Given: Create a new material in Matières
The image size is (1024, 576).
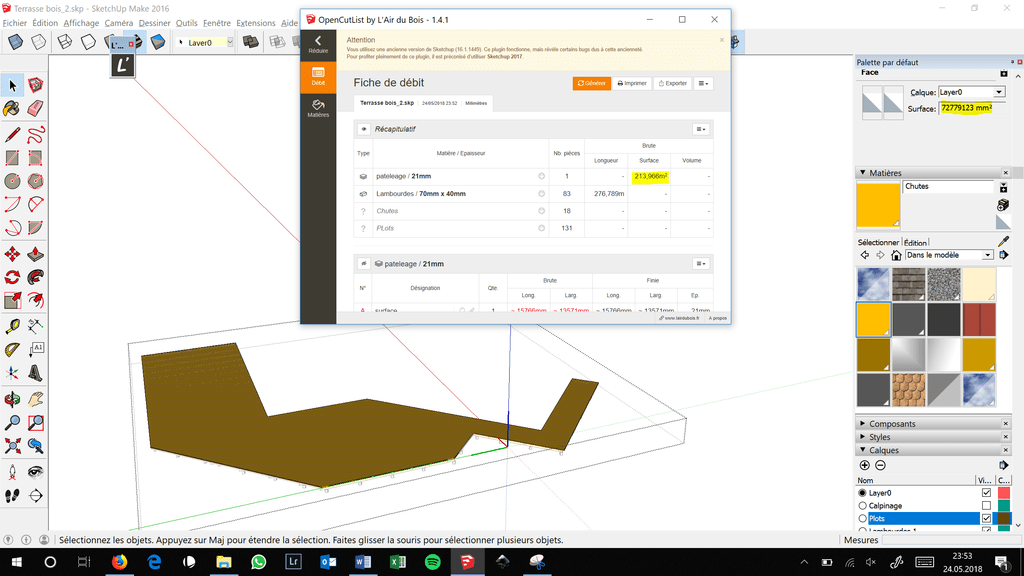Looking at the screenshot, I should click(x=1003, y=205).
